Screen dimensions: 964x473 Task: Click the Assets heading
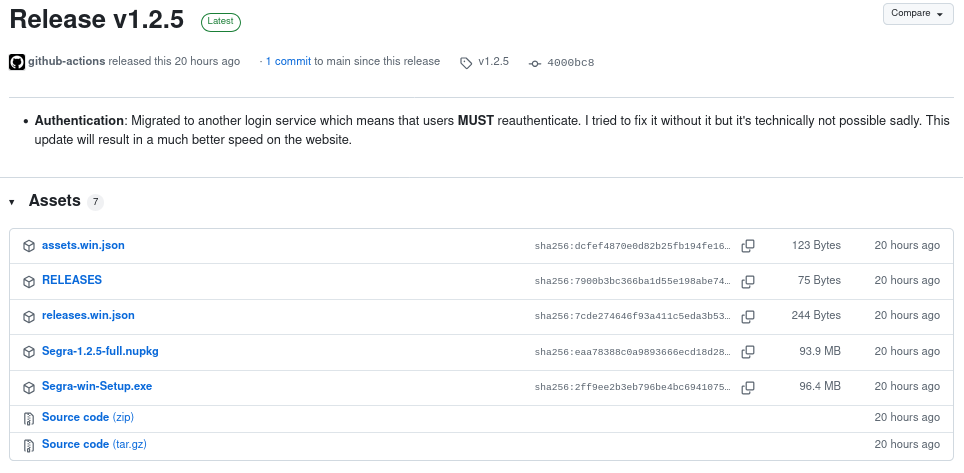click(x=54, y=201)
